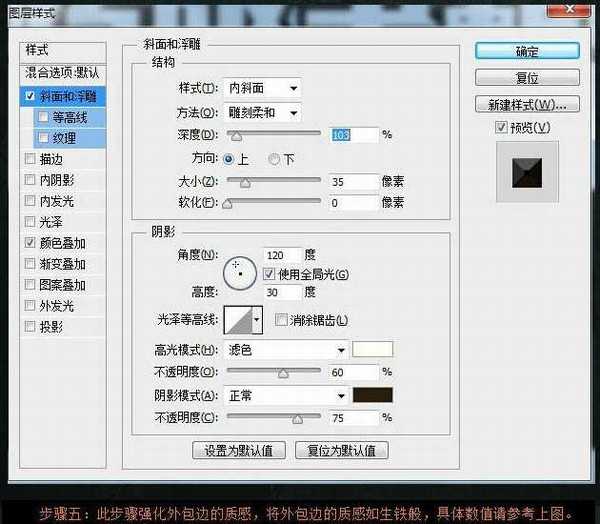
Task: Select the 下 (Down) direction radio button
Action: tap(275, 158)
